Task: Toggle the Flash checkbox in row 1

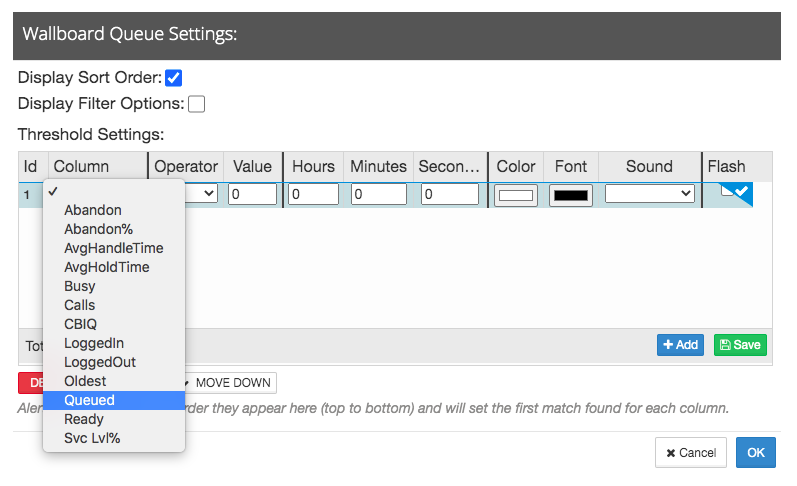Action: click(x=727, y=191)
